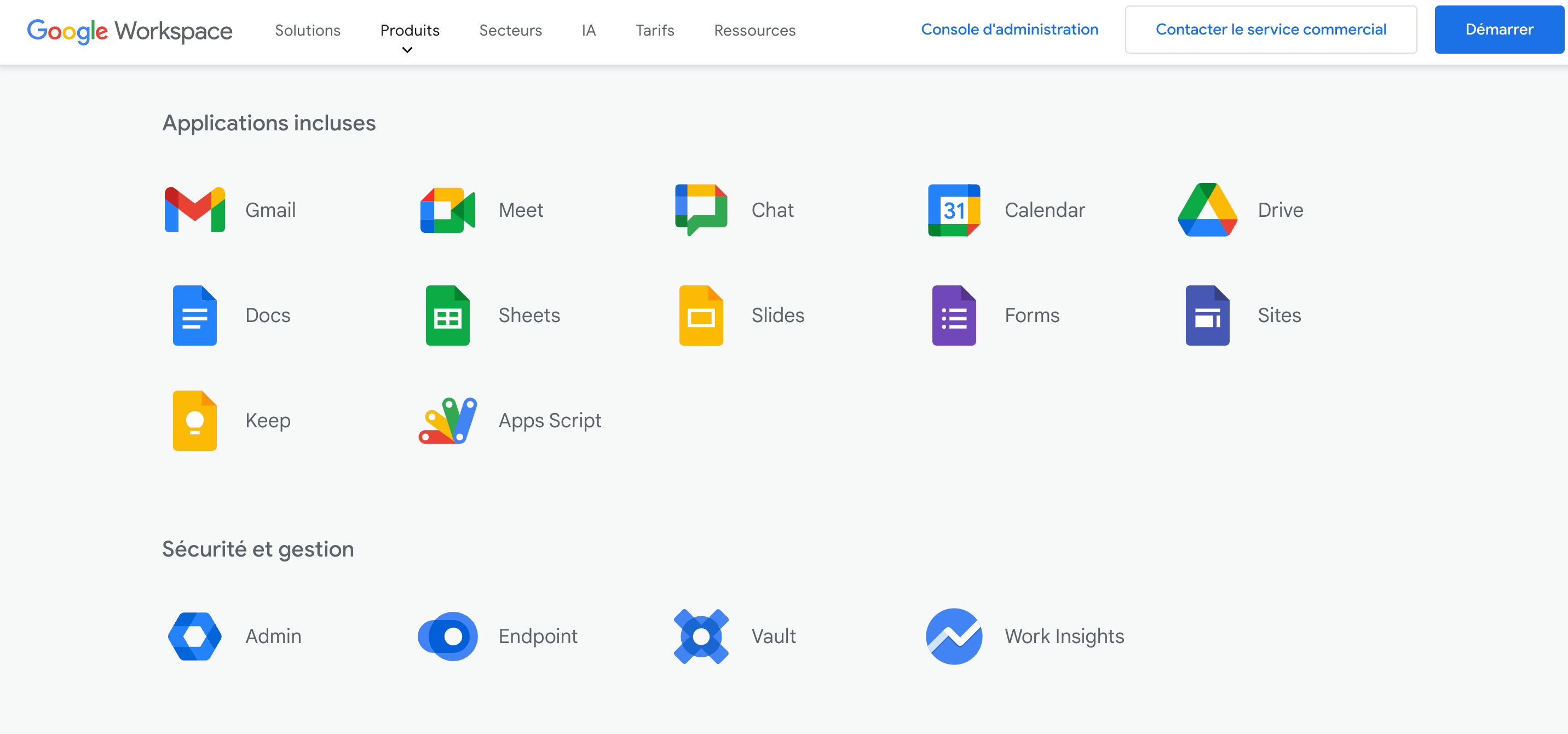Screen dimensions: 1568x734
Task: Open the Gmail application icon
Action: pyautogui.click(x=195, y=210)
